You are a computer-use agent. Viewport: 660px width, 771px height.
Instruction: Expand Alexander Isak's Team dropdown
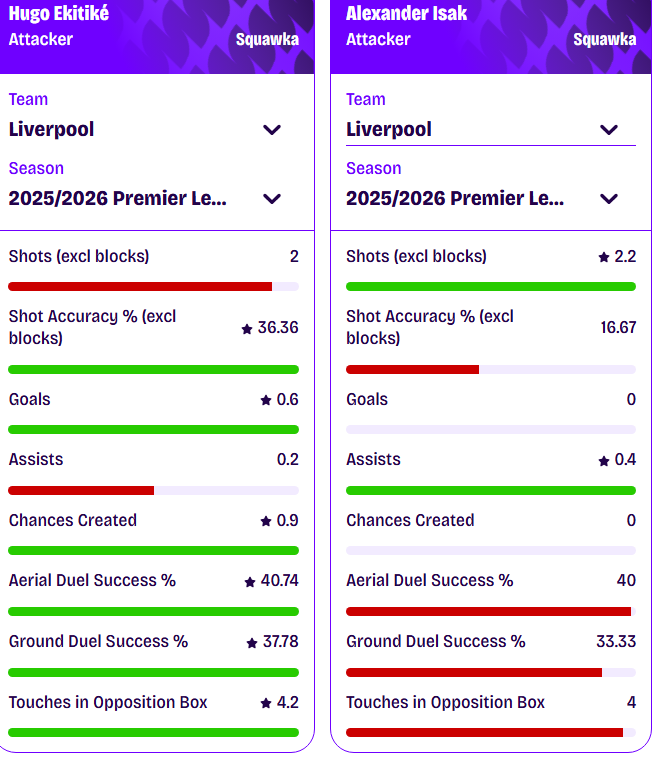tap(609, 129)
